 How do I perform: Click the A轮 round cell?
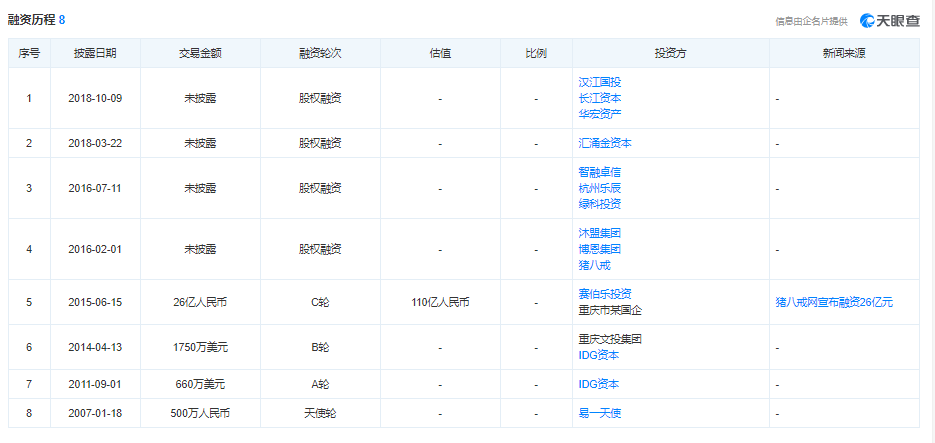point(320,385)
